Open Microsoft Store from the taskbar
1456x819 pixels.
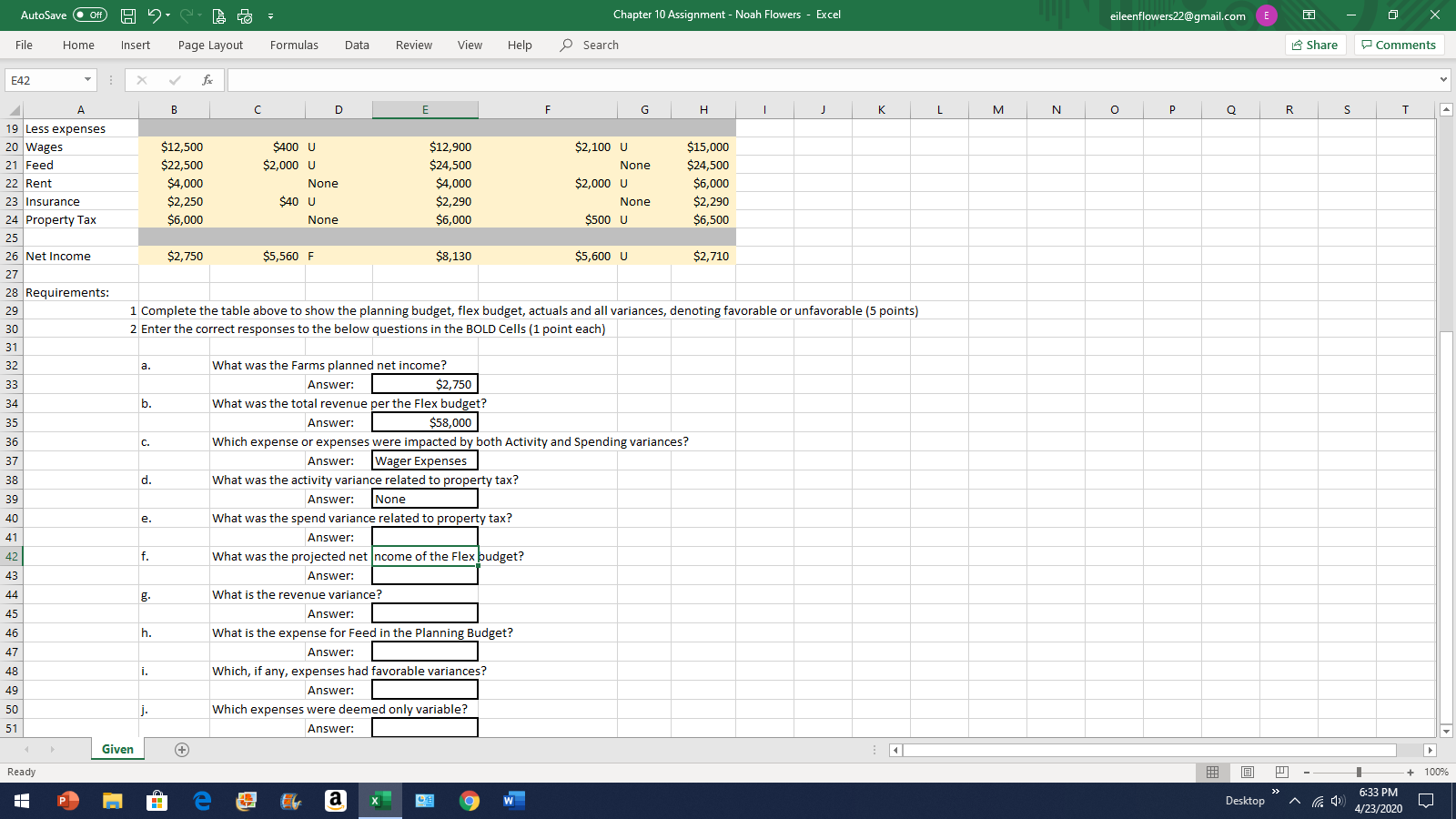[x=157, y=801]
